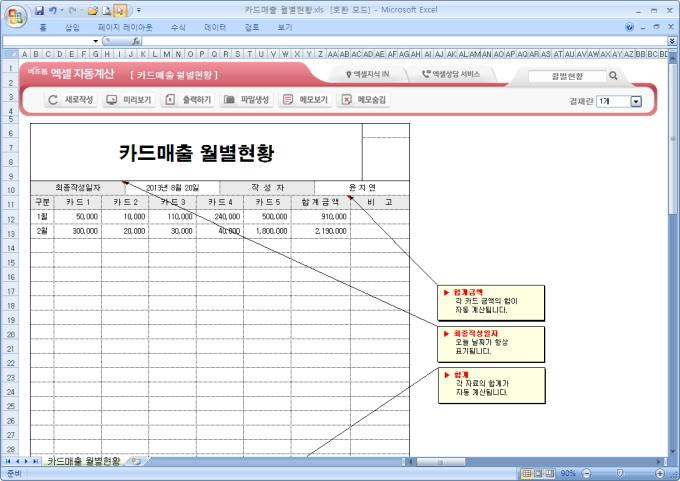This screenshot has height=481, width=680.
Task: Switch to Page Break Preview in the status bar
Action: [x=550, y=473]
